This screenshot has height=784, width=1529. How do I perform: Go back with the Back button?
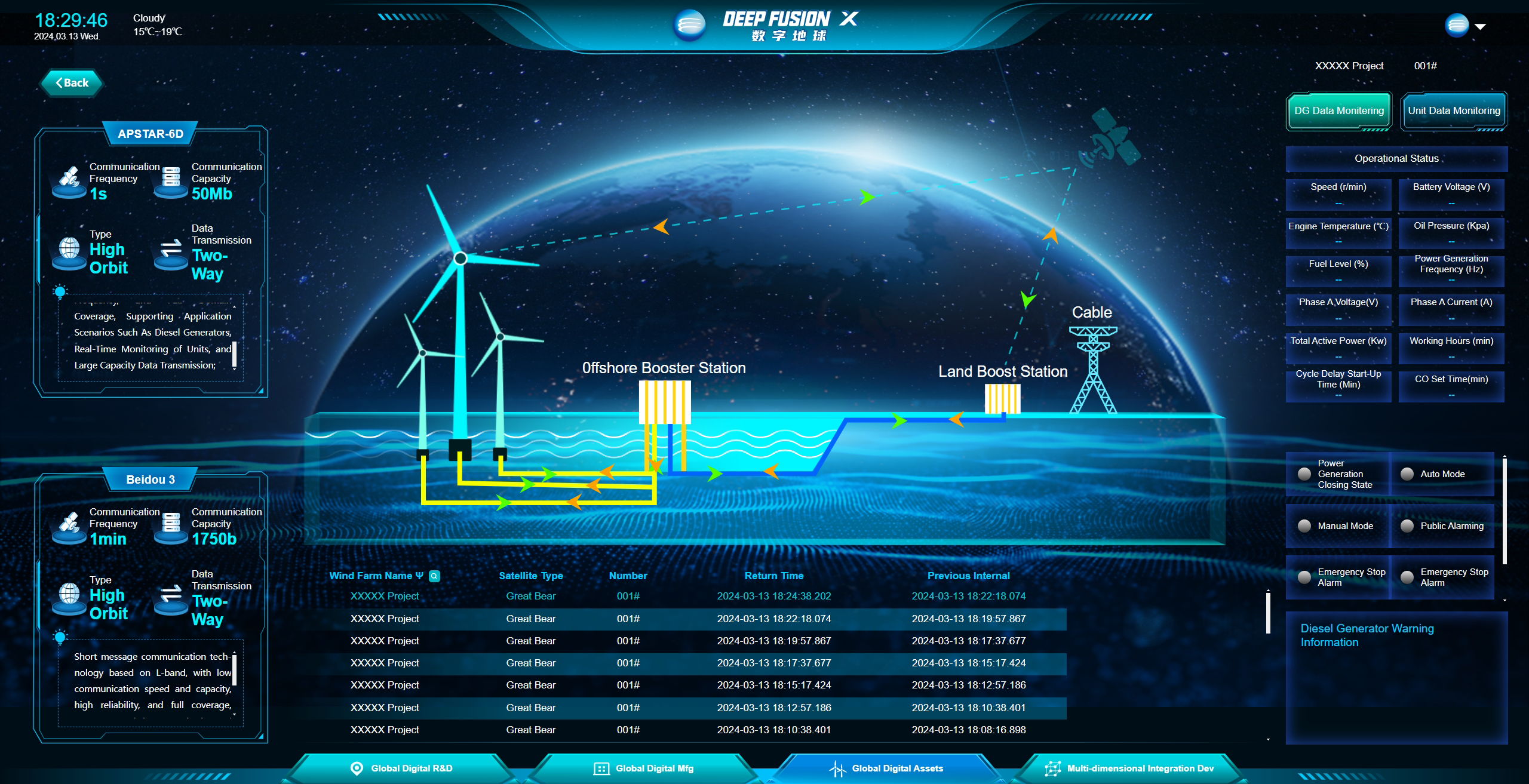click(72, 83)
